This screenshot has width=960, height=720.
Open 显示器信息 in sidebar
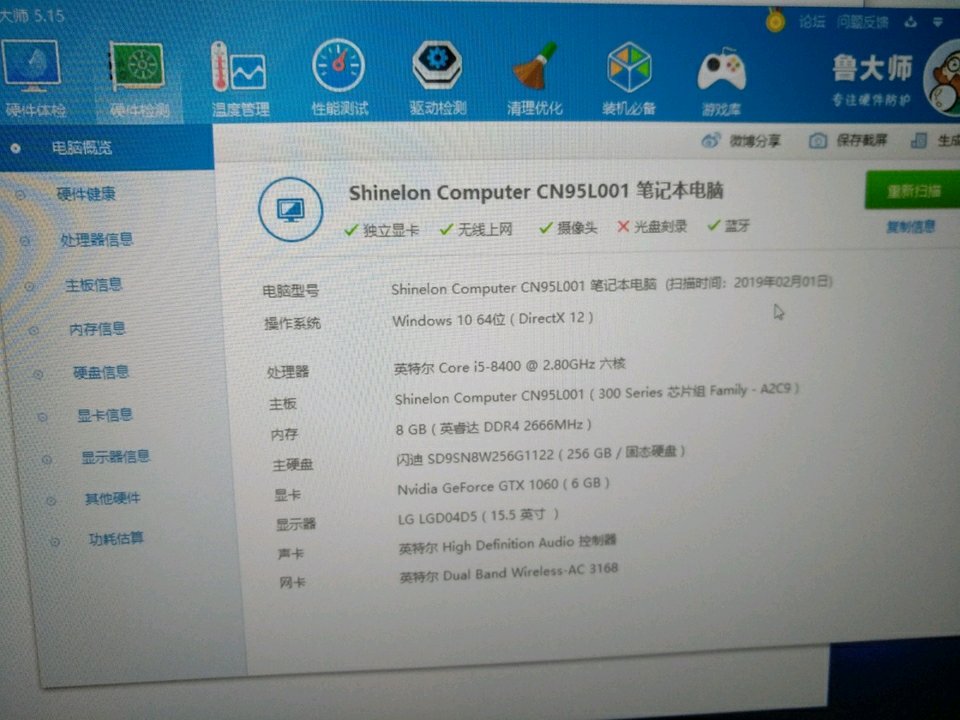(x=116, y=457)
